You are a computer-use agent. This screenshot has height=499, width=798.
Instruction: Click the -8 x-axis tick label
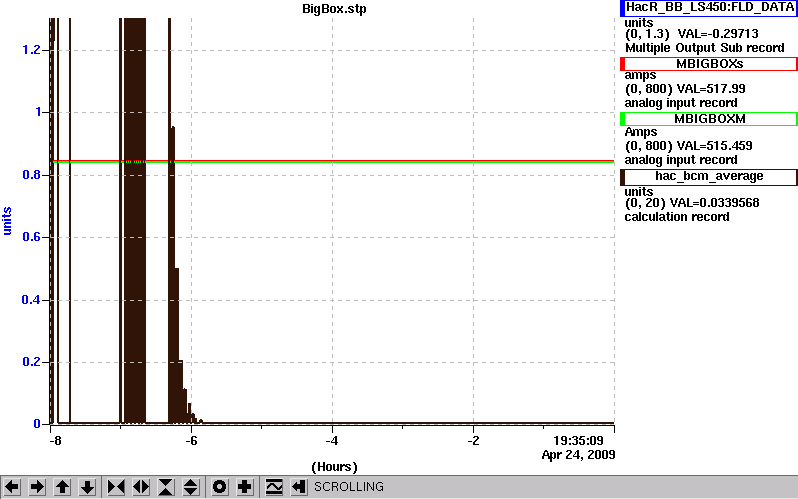[54, 440]
